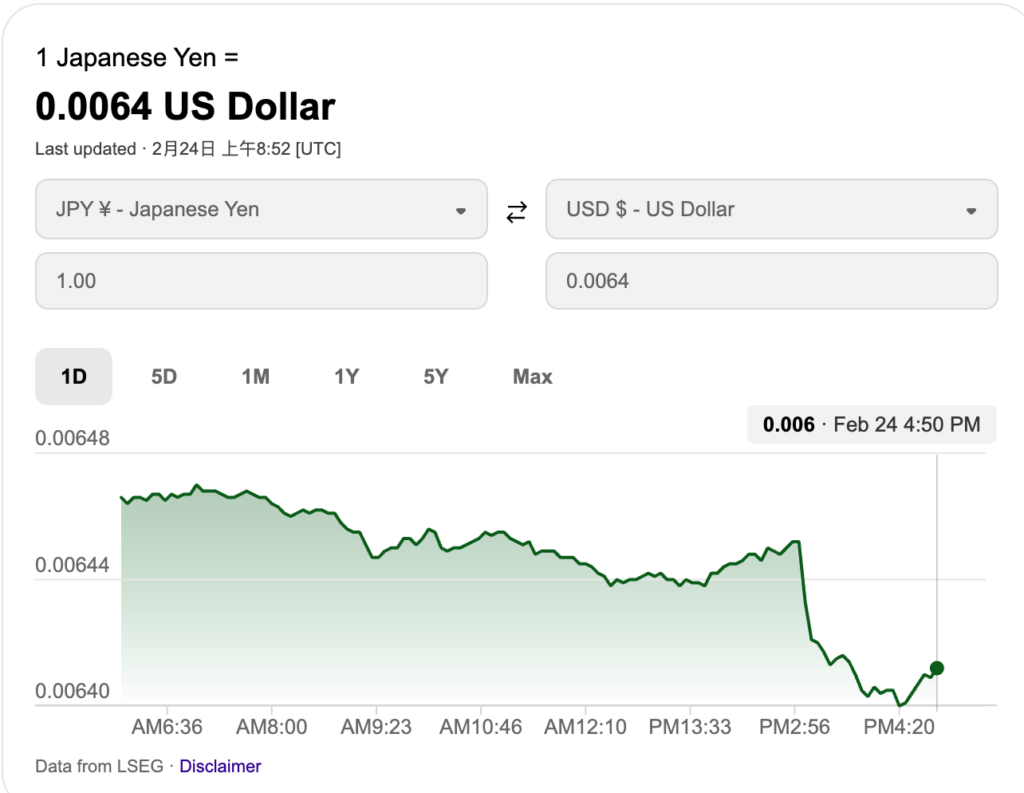Show the 1M chart range
The width and height of the screenshot is (1024, 793).
point(255,377)
